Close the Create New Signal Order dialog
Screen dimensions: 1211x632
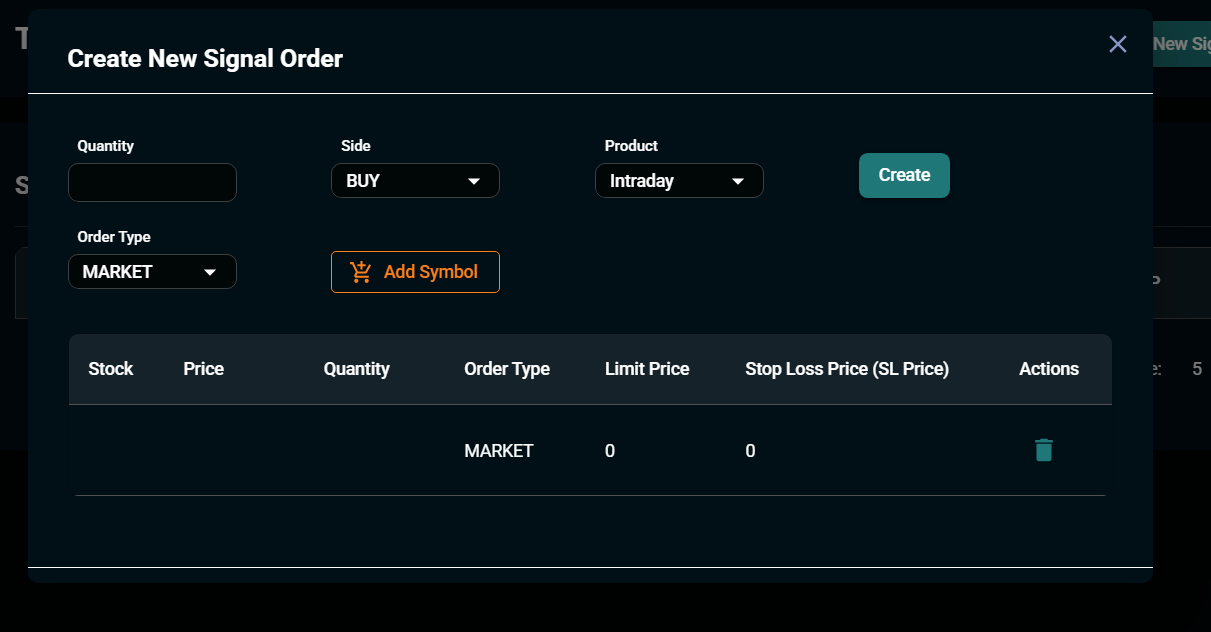tap(1117, 44)
